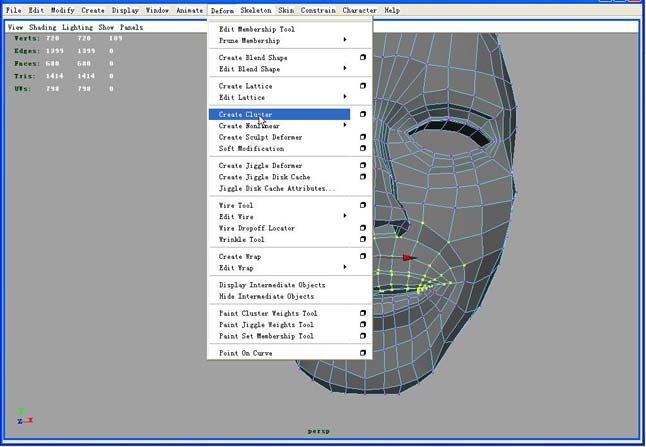Open option box for Create Cluster
This screenshot has width=646, height=447.
pos(362,115)
